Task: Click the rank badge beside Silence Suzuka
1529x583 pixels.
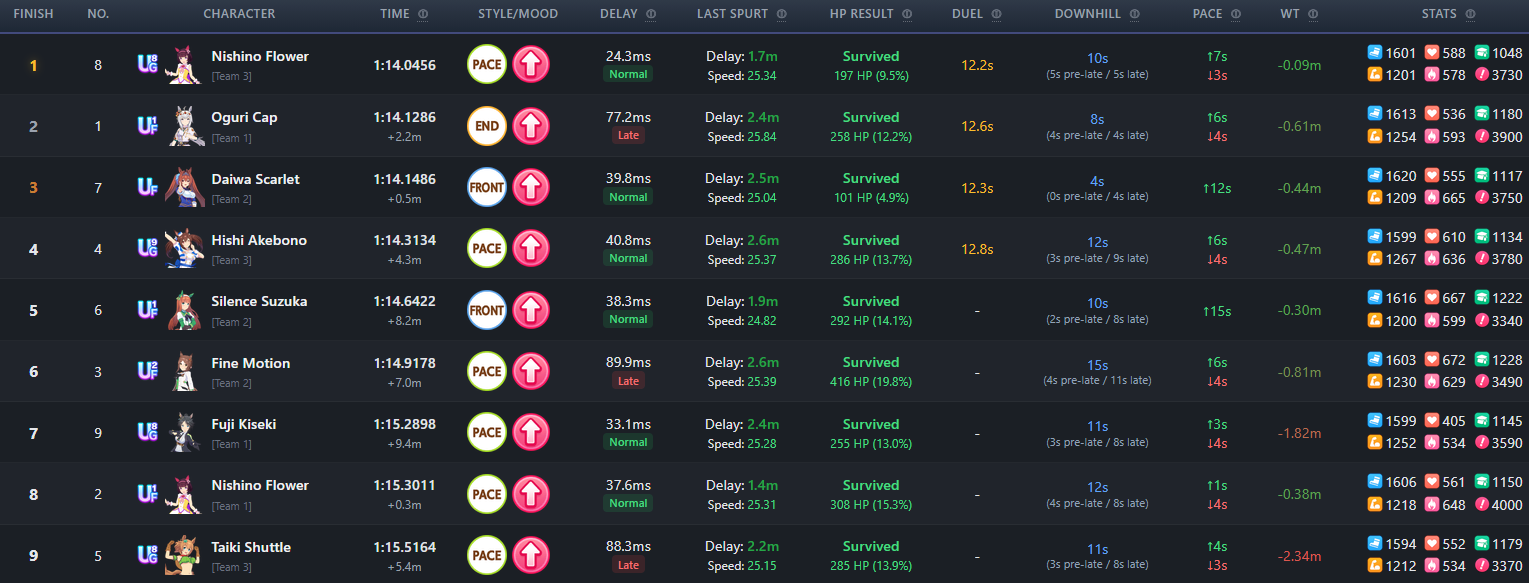Action: (x=147, y=310)
